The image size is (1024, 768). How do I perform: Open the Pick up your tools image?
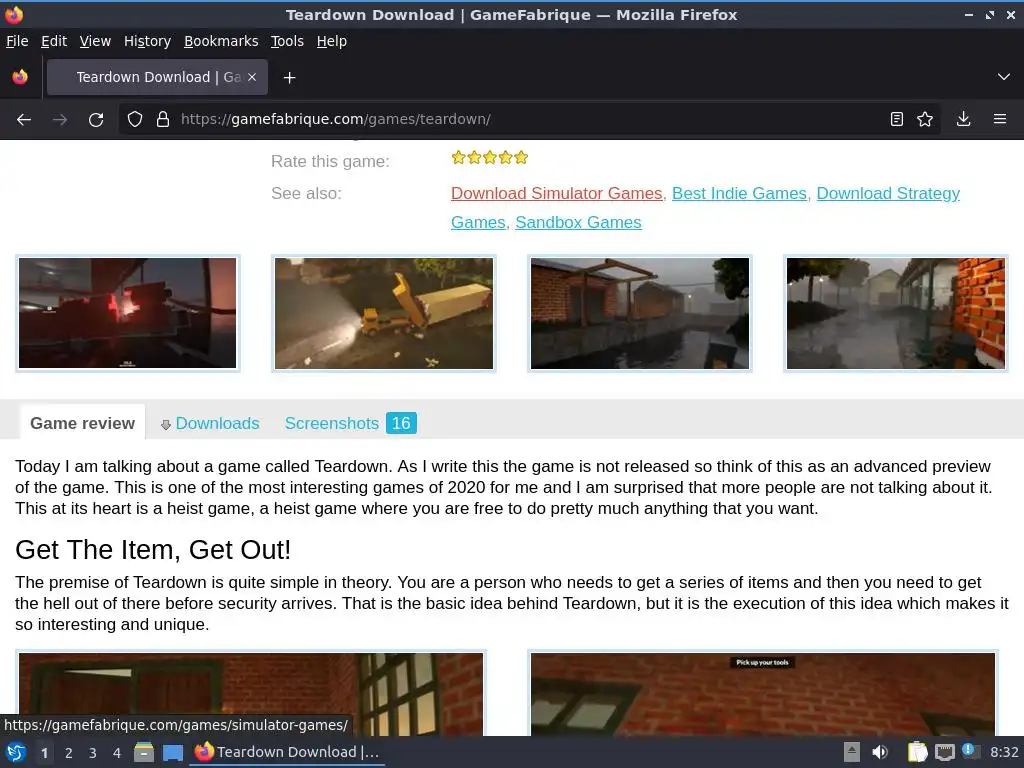pyautogui.click(x=763, y=694)
